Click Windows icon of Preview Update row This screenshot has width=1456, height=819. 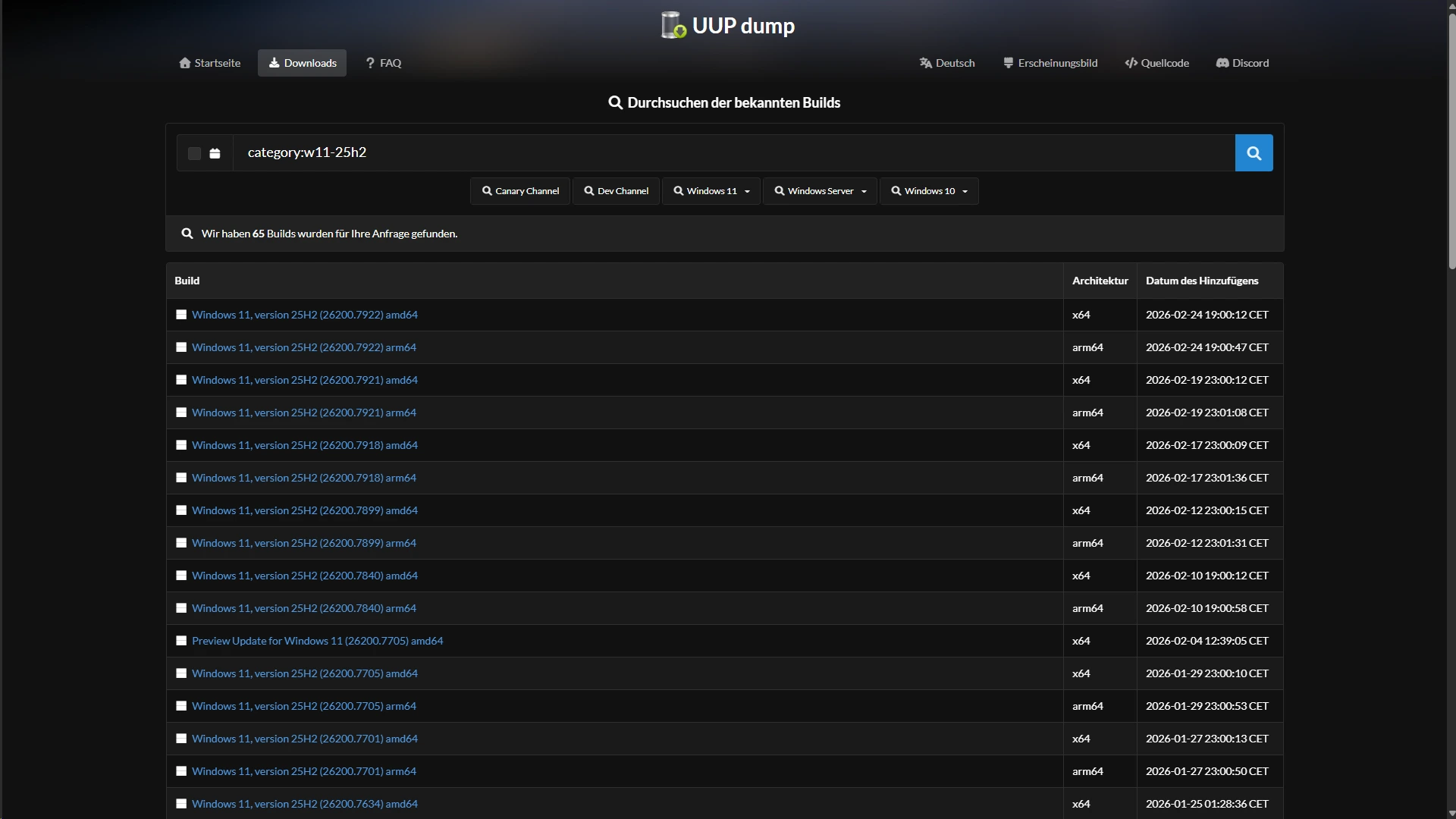[181, 641]
